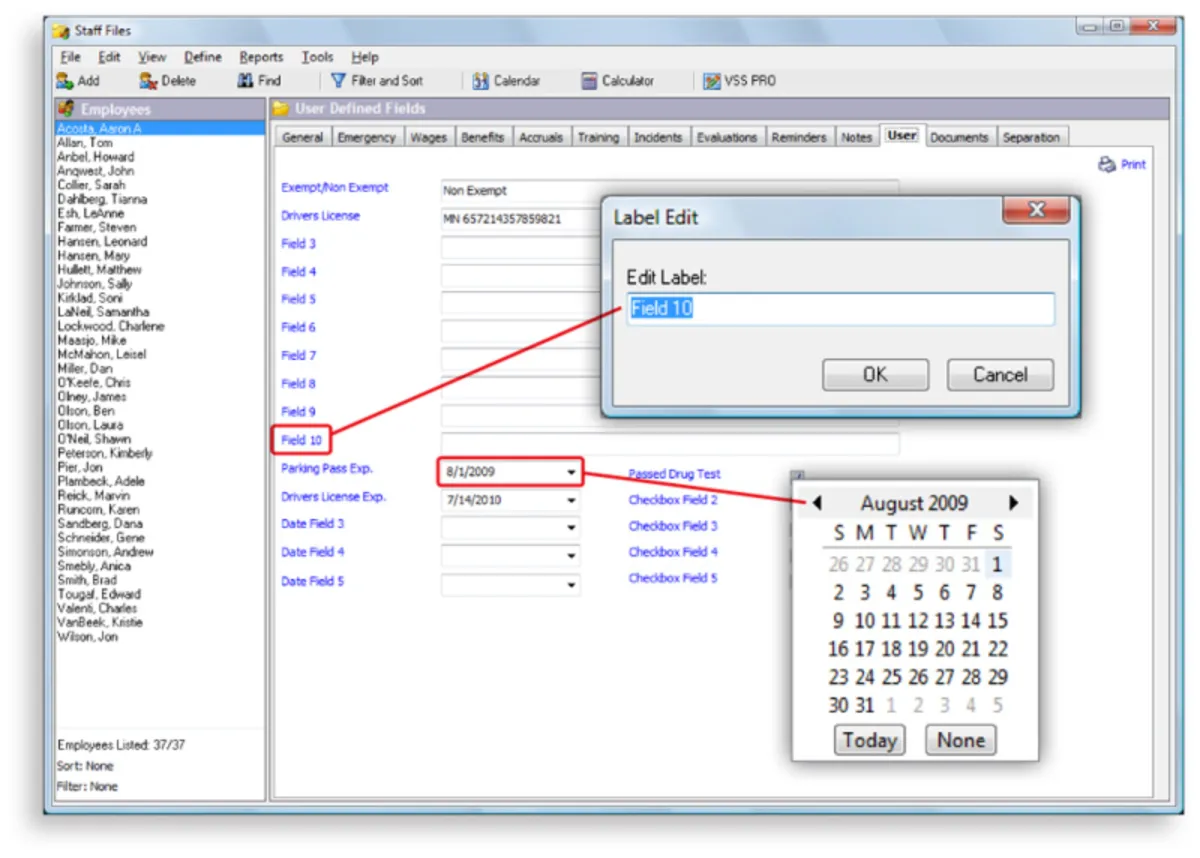Switch to the Benefits tab
The width and height of the screenshot is (1200, 858).
tap(483, 138)
